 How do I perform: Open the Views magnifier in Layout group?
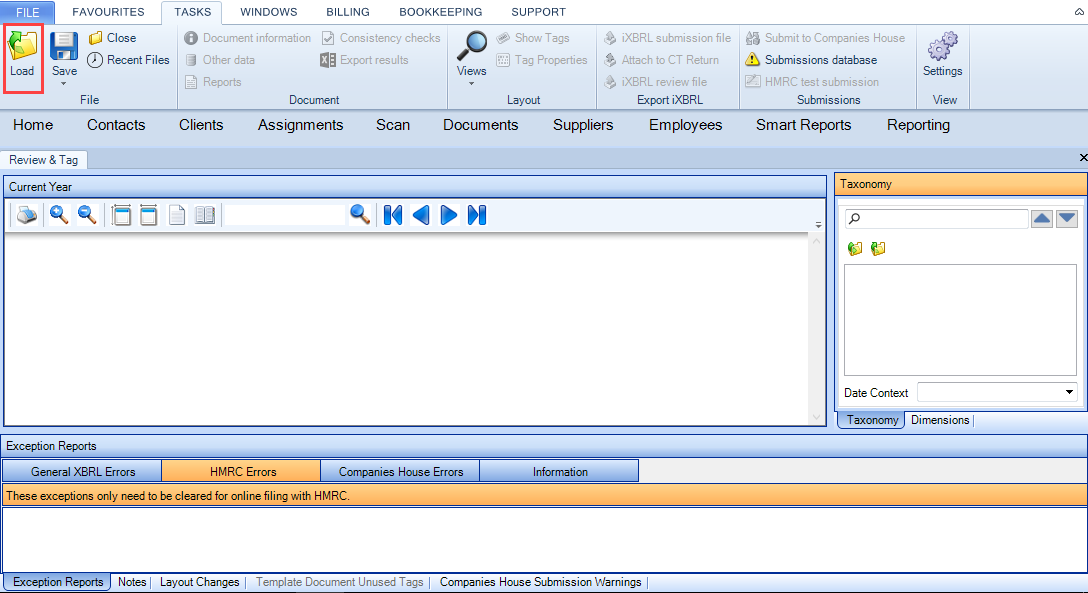coord(472,46)
